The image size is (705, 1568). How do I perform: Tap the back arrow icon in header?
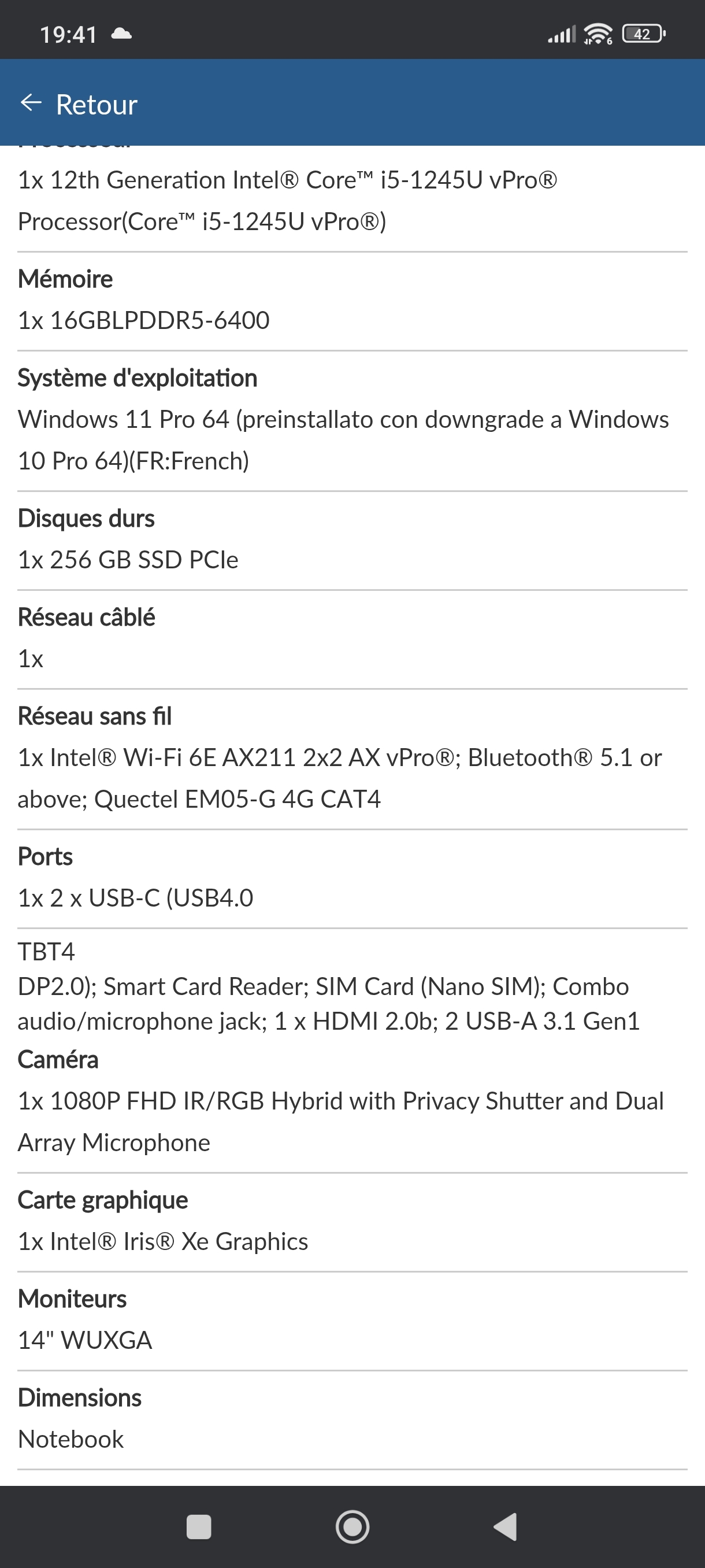click(31, 103)
